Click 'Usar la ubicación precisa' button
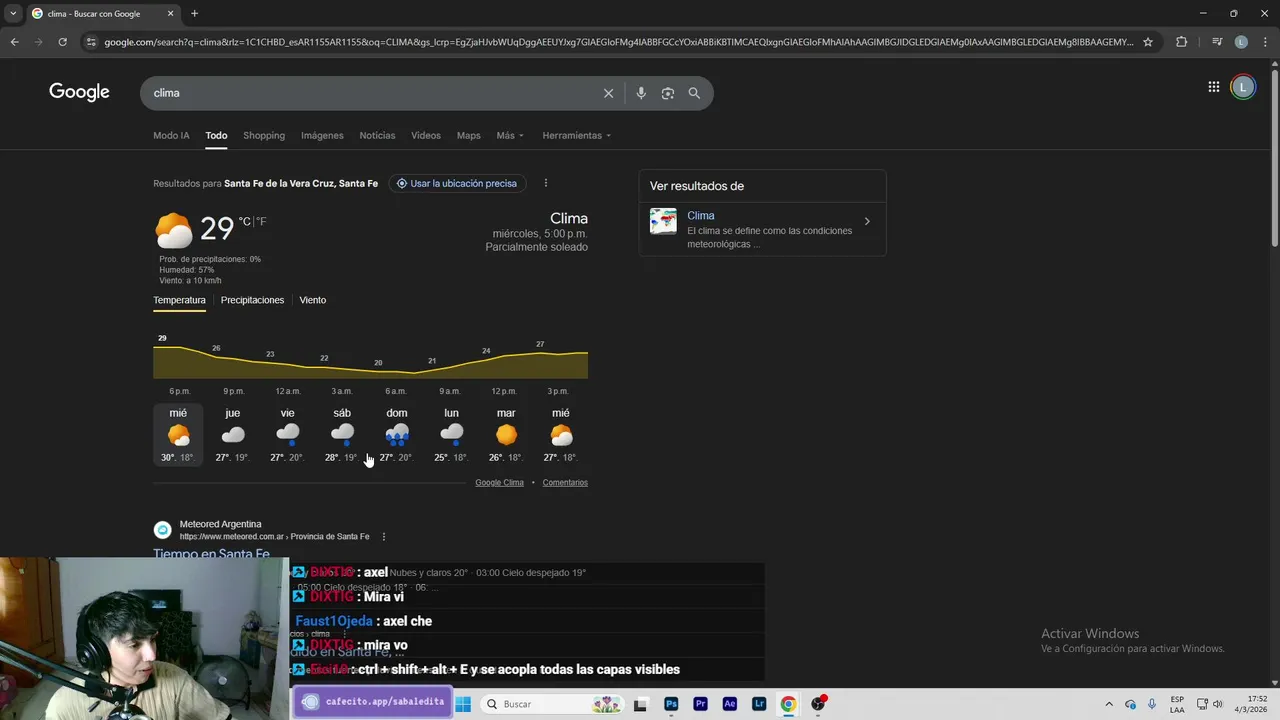The width and height of the screenshot is (1280, 720). (457, 183)
